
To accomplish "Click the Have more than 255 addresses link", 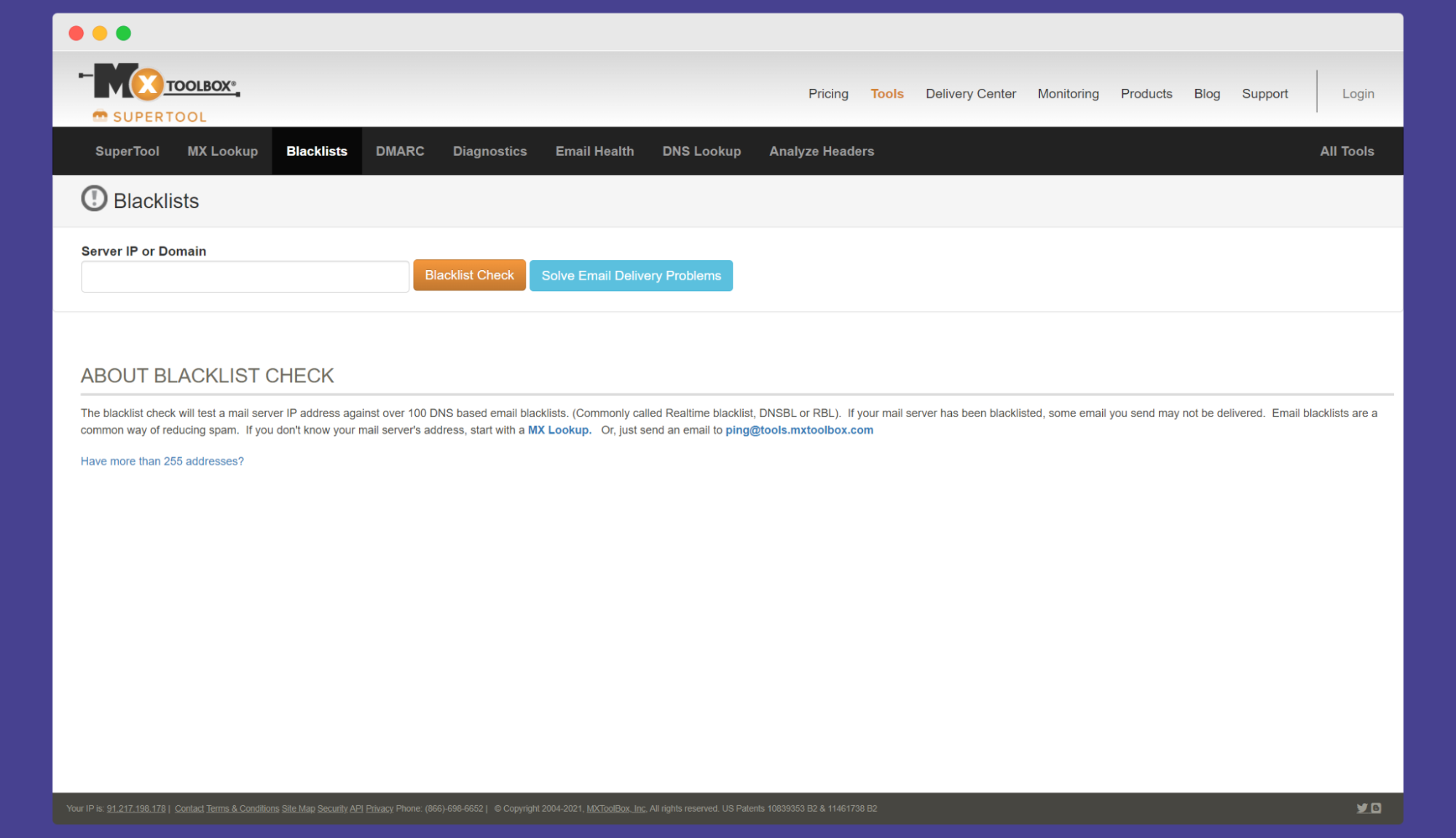I will coord(162,460).
